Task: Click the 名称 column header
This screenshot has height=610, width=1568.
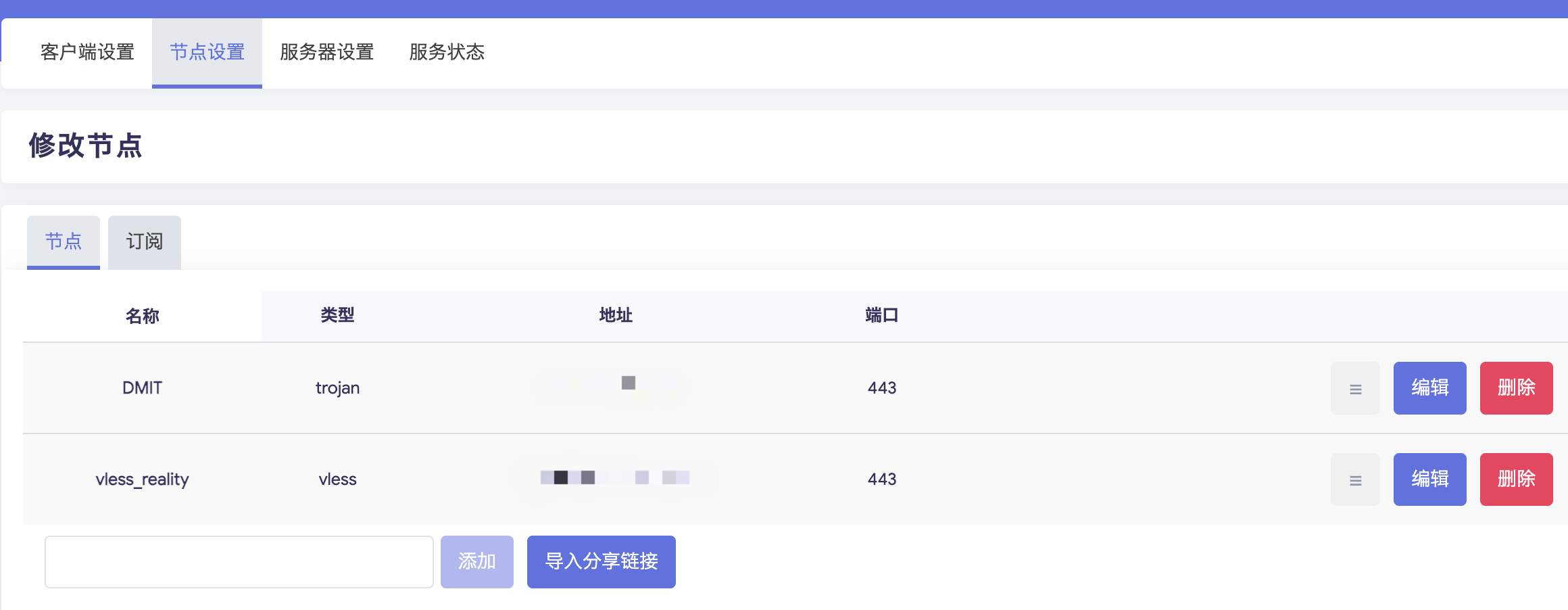Action: tap(142, 316)
